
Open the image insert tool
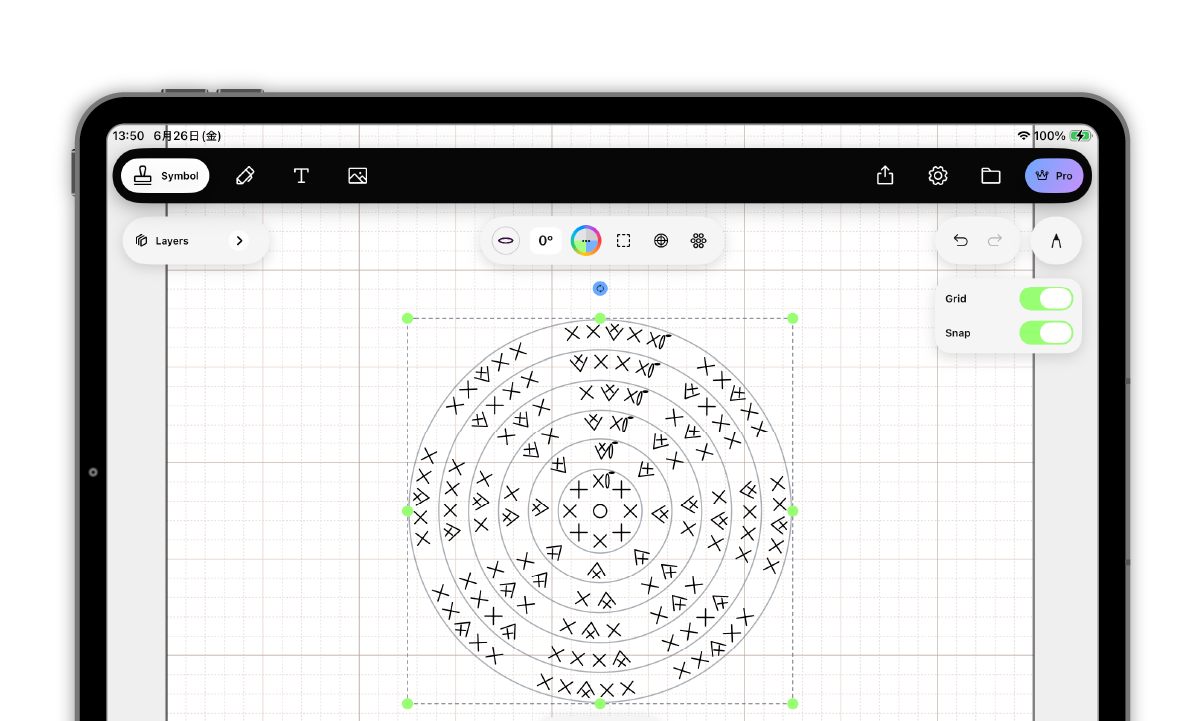click(358, 176)
